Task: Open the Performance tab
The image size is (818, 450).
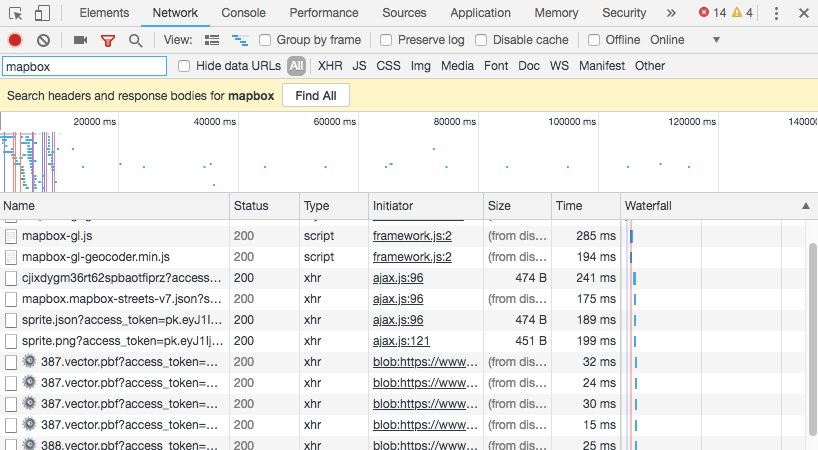Action: 324,13
